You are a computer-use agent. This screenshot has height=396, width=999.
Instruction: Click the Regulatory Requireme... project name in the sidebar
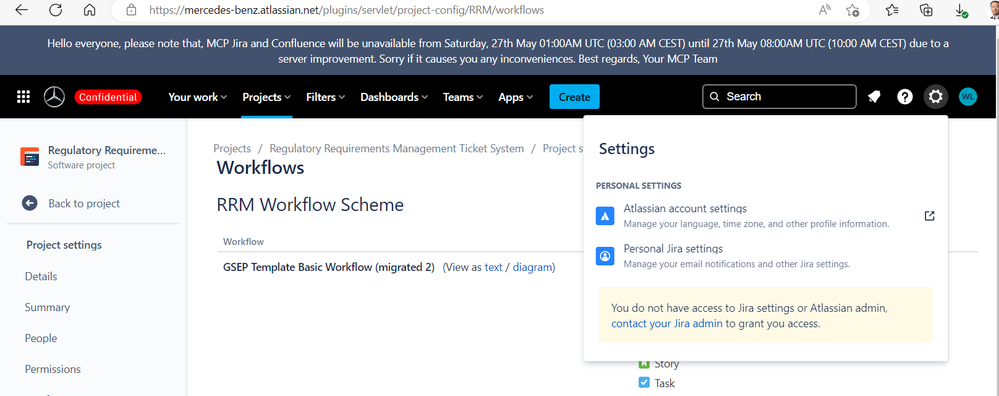(x=106, y=151)
